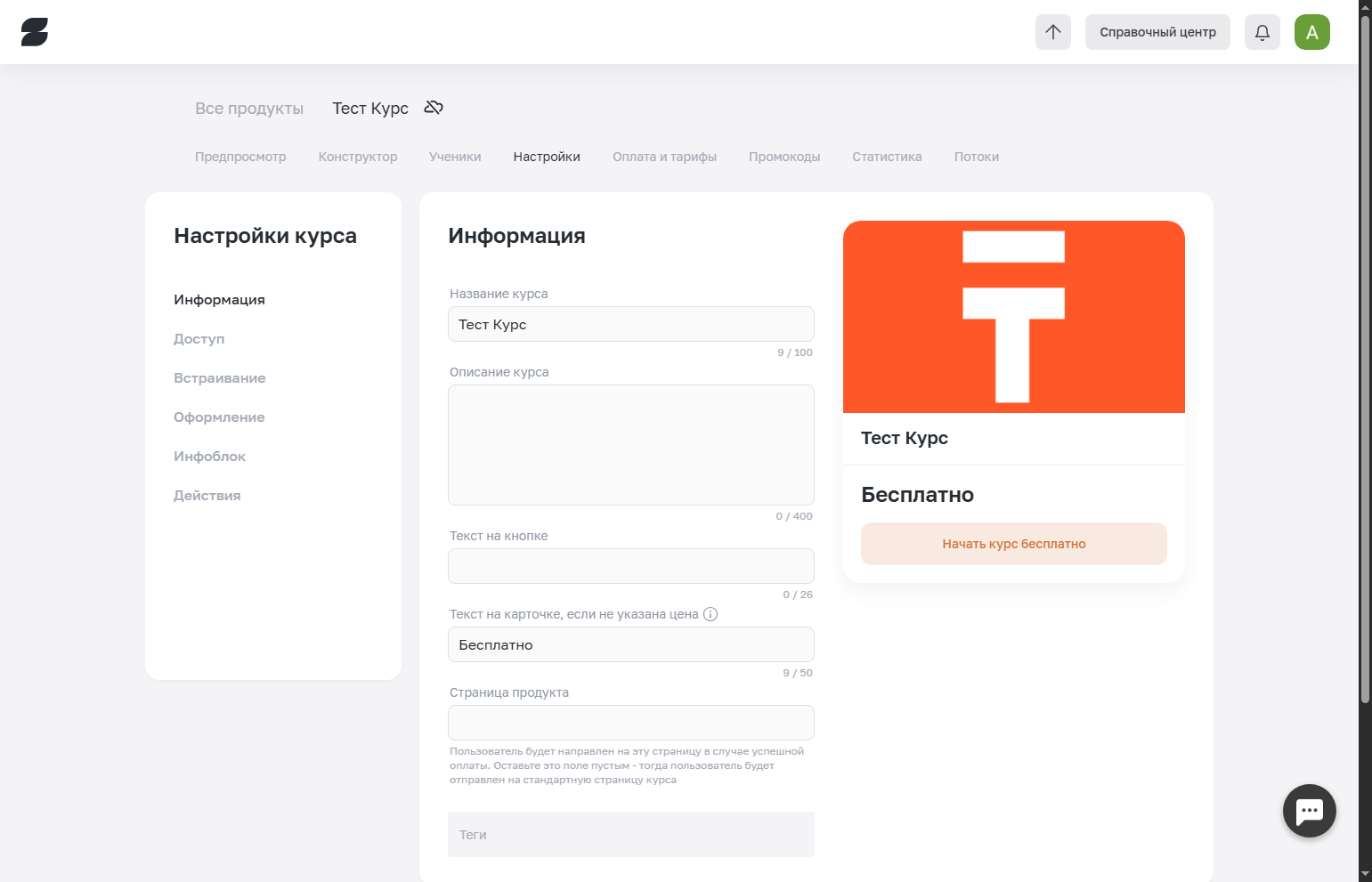Viewport: 1372px width, 882px height.
Task: Select the Настройки tab
Action: click(547, 157)
